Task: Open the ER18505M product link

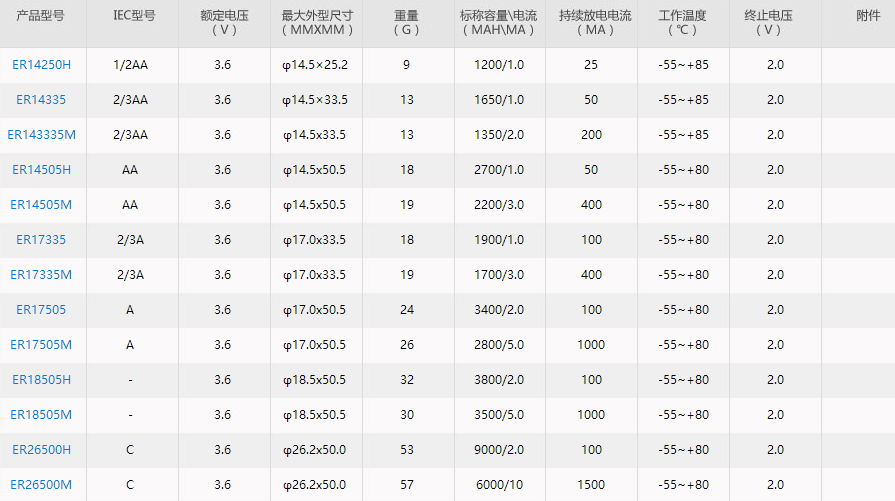Action: tap(42, 415)
